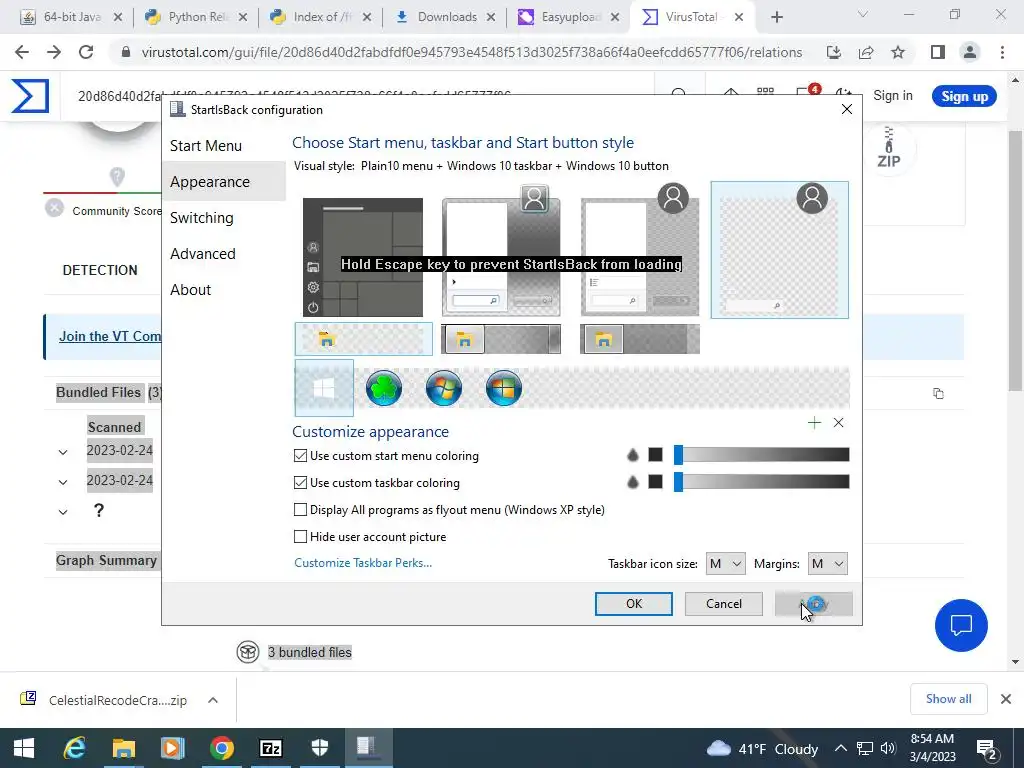1024x768 pixels.
Task: Go to the Switching section
Action: (x=201, y=217)
